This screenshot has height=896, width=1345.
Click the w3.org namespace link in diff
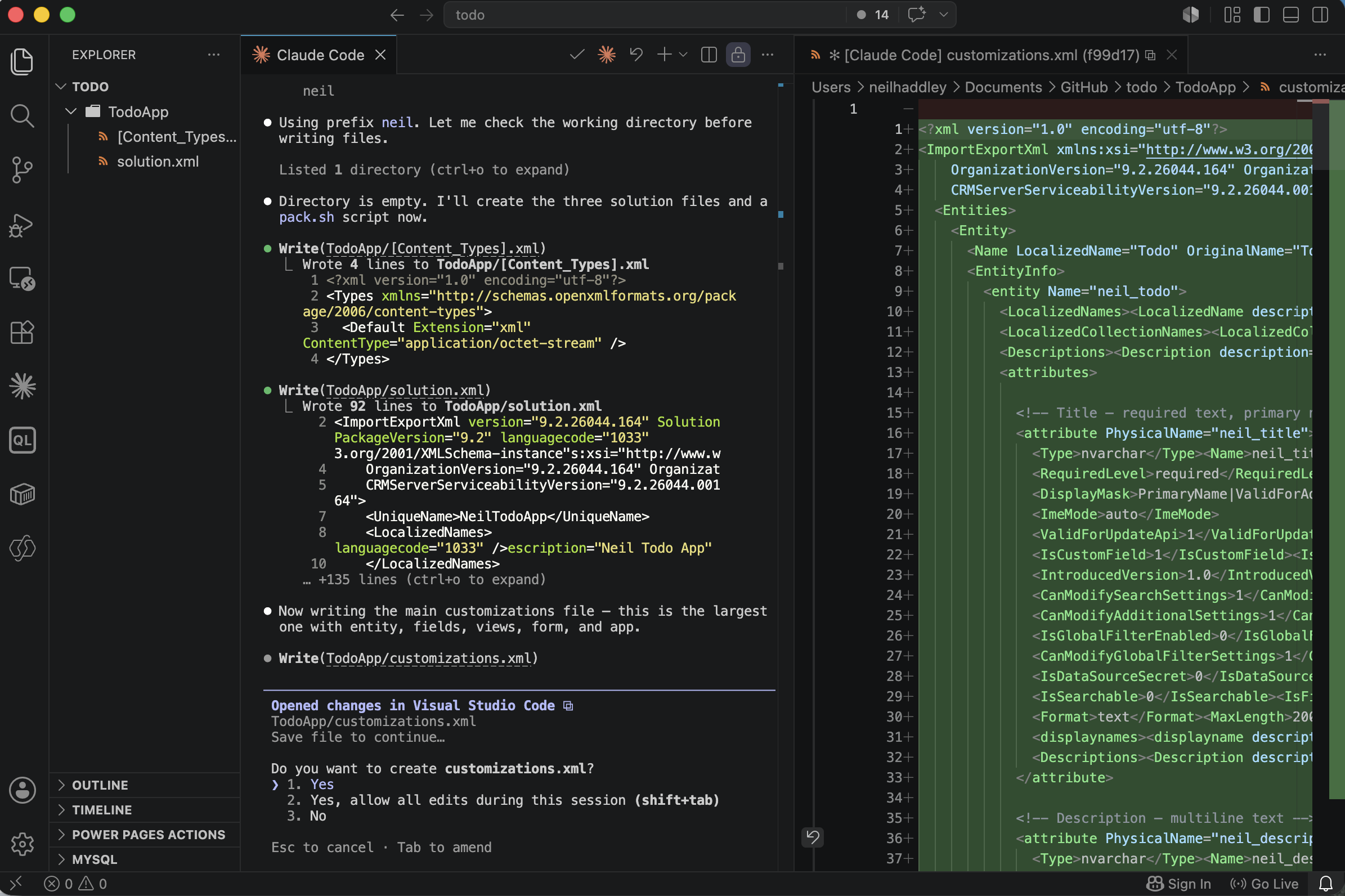(1229, 150)
